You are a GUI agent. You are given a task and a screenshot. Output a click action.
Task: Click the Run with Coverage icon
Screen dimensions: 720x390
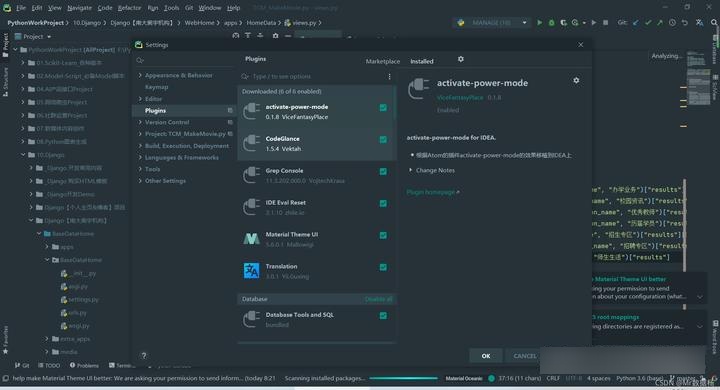click(x=563, y=23)
